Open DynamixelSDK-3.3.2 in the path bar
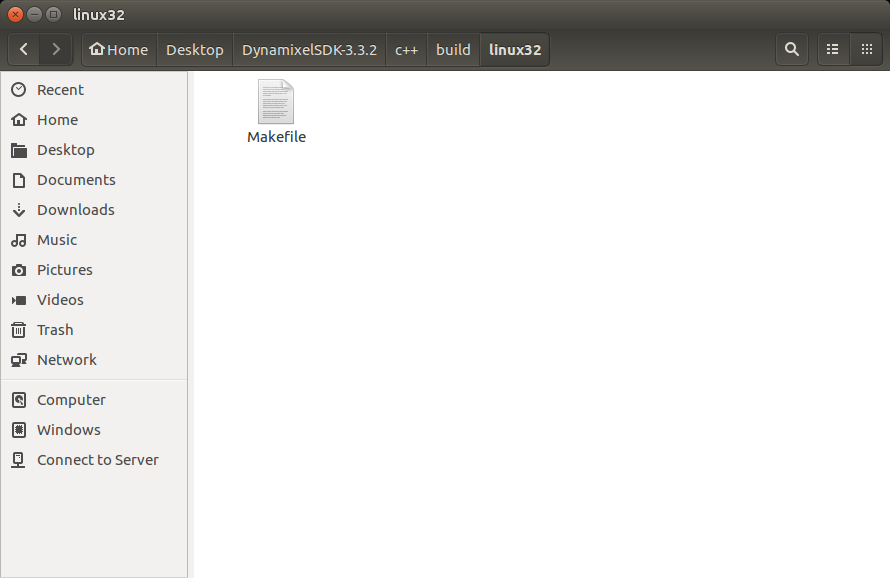This screenshot has width=890, height=578. [x=309, y=49]
